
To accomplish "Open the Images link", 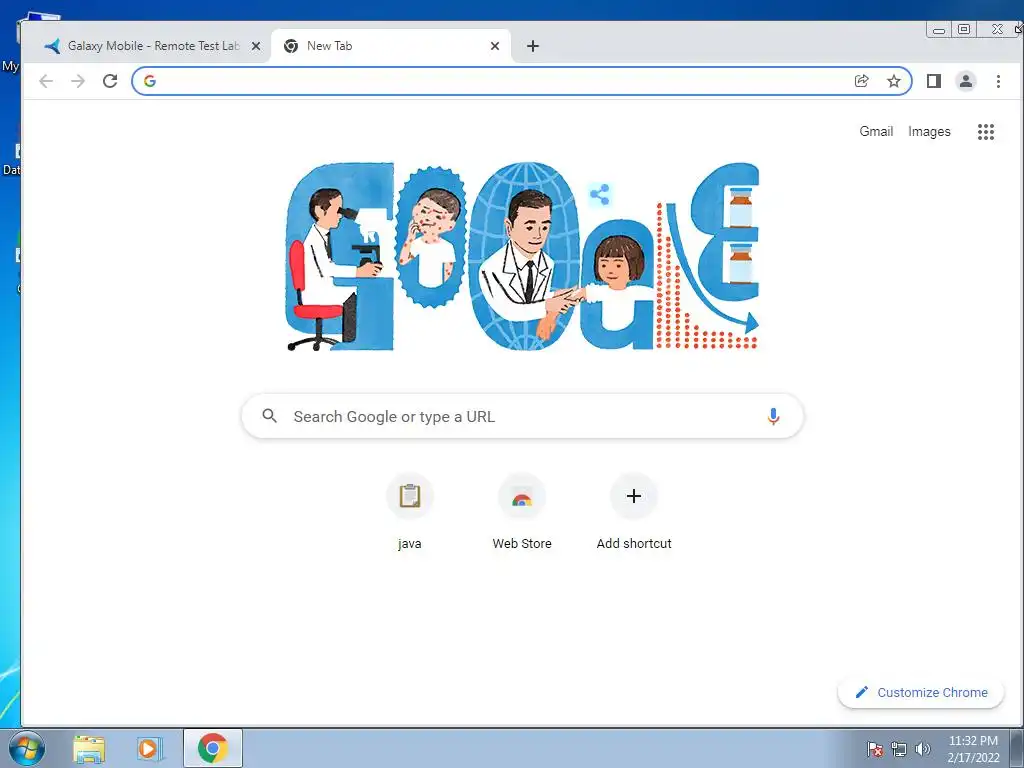I will pos(929,131).
